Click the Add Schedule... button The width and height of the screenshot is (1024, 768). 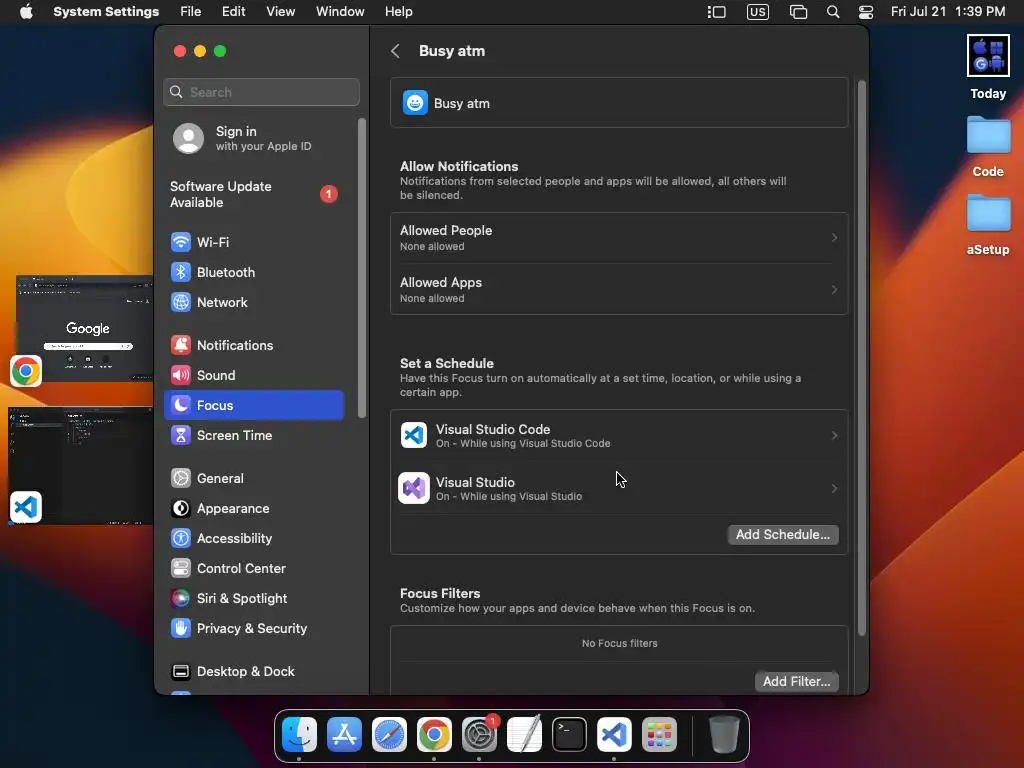pos(783,535)
